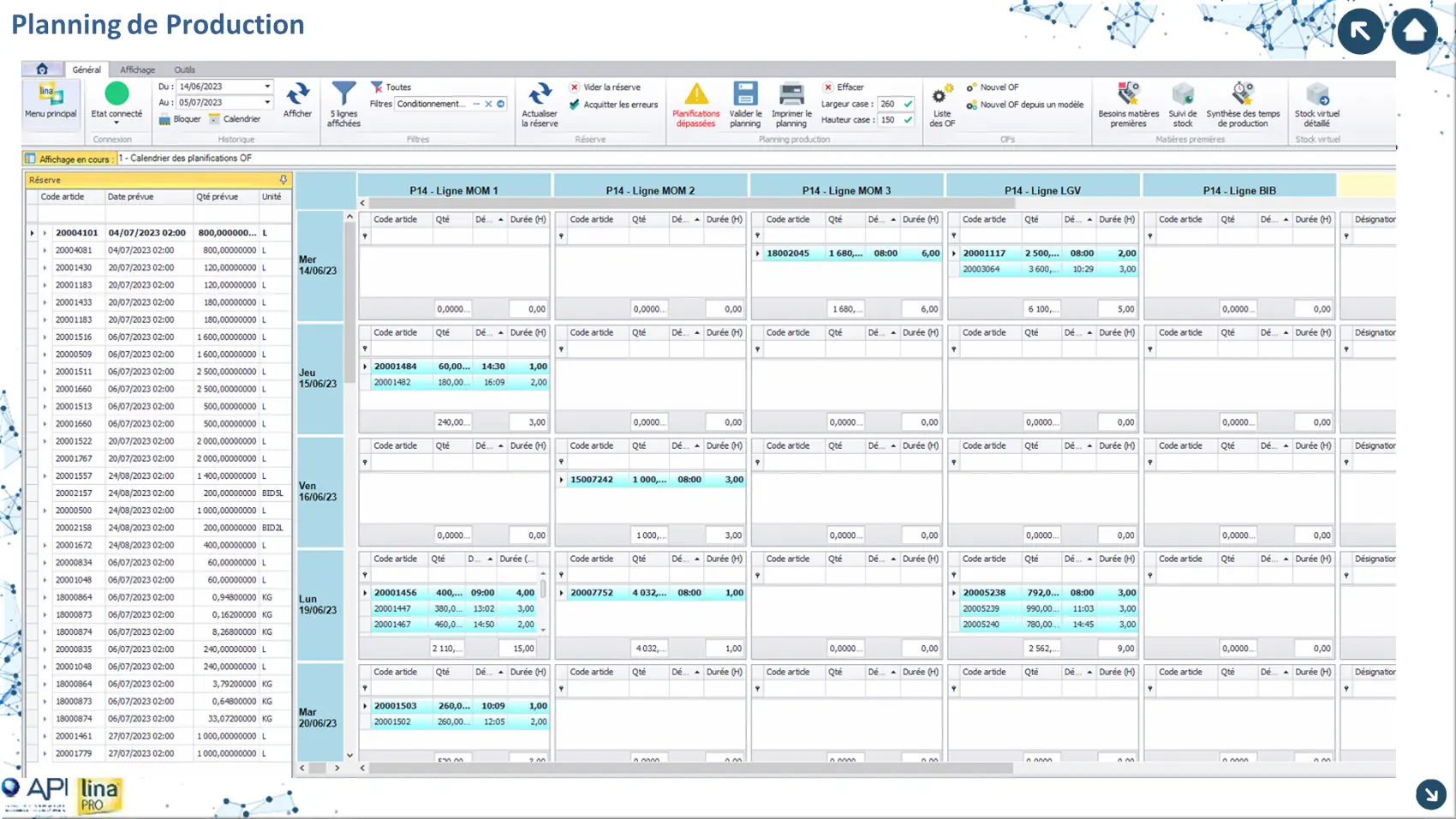Viewport: 1456px width, 819px height.
Task: Click Valider le planning save icon
Action: tap(745, 96)
